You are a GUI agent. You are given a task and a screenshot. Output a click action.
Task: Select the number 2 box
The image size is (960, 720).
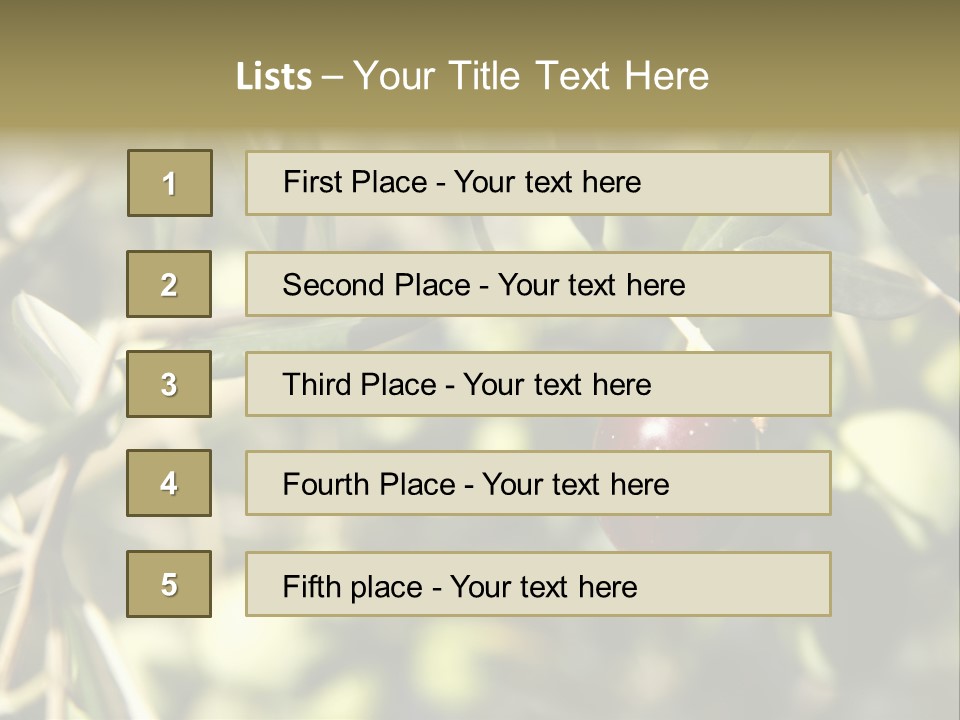pos(169,284)
